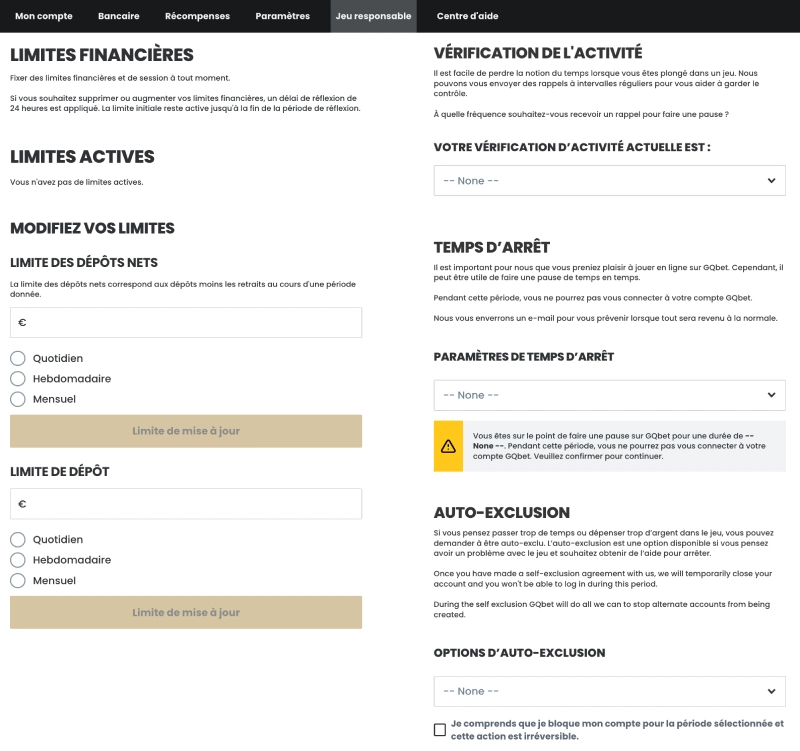Click the 'MODIFIEZ VOS LIMITES' heading
Viewport: 800px width, 751px height.
tap(92, 228)
